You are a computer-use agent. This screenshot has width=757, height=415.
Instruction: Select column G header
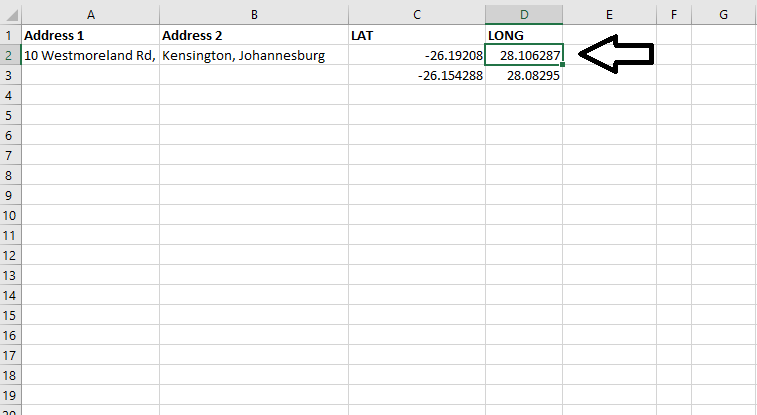click(723, 14)
